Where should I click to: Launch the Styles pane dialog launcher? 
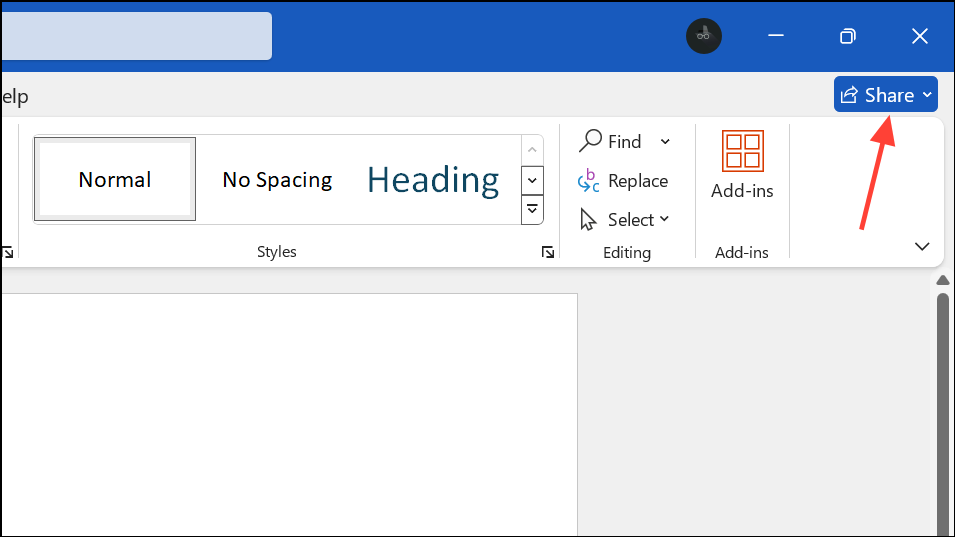(547, 252)
